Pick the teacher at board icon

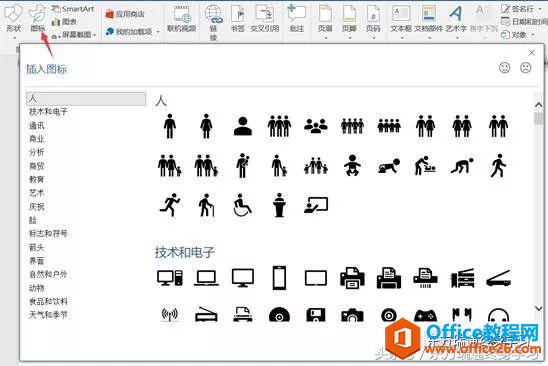(x=316, y=205)
